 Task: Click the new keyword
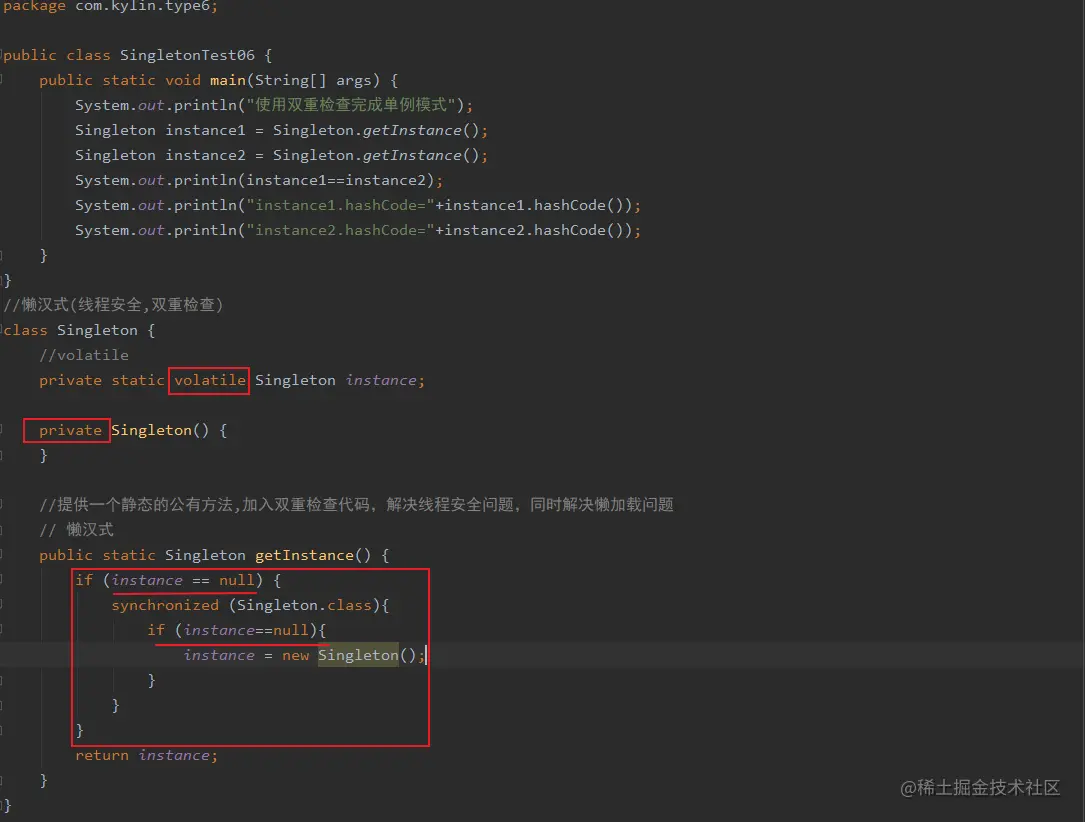pos(295,655)
